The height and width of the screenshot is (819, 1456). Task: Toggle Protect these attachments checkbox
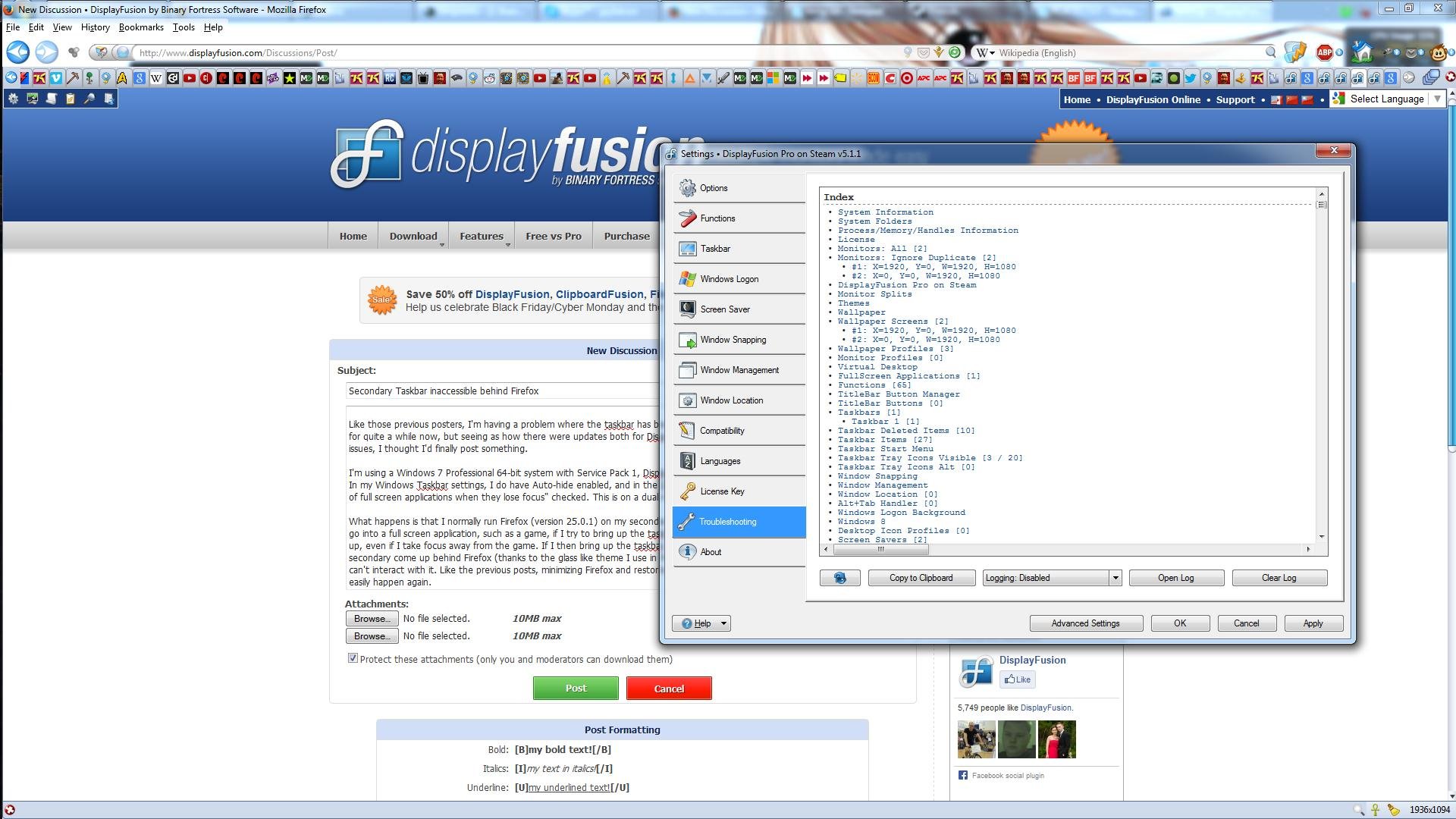tap(353, 658)
